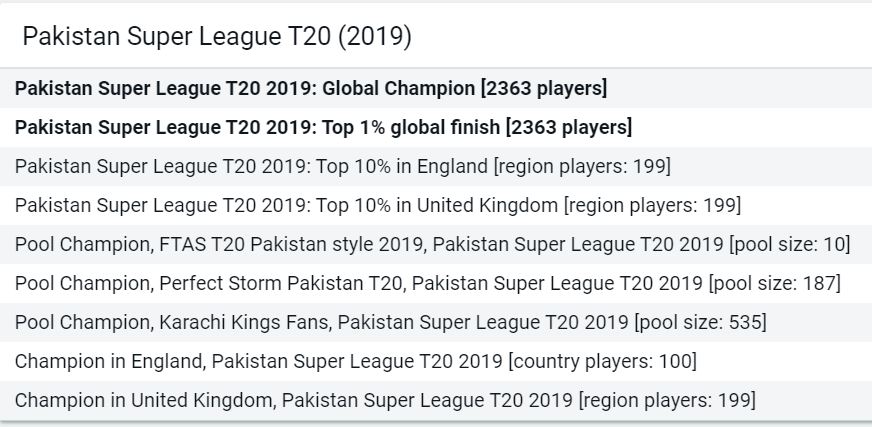Select FTAS T20 Pakistan style 2019 pool row
This screenshot has height=427, width=872.
(436, 244)
